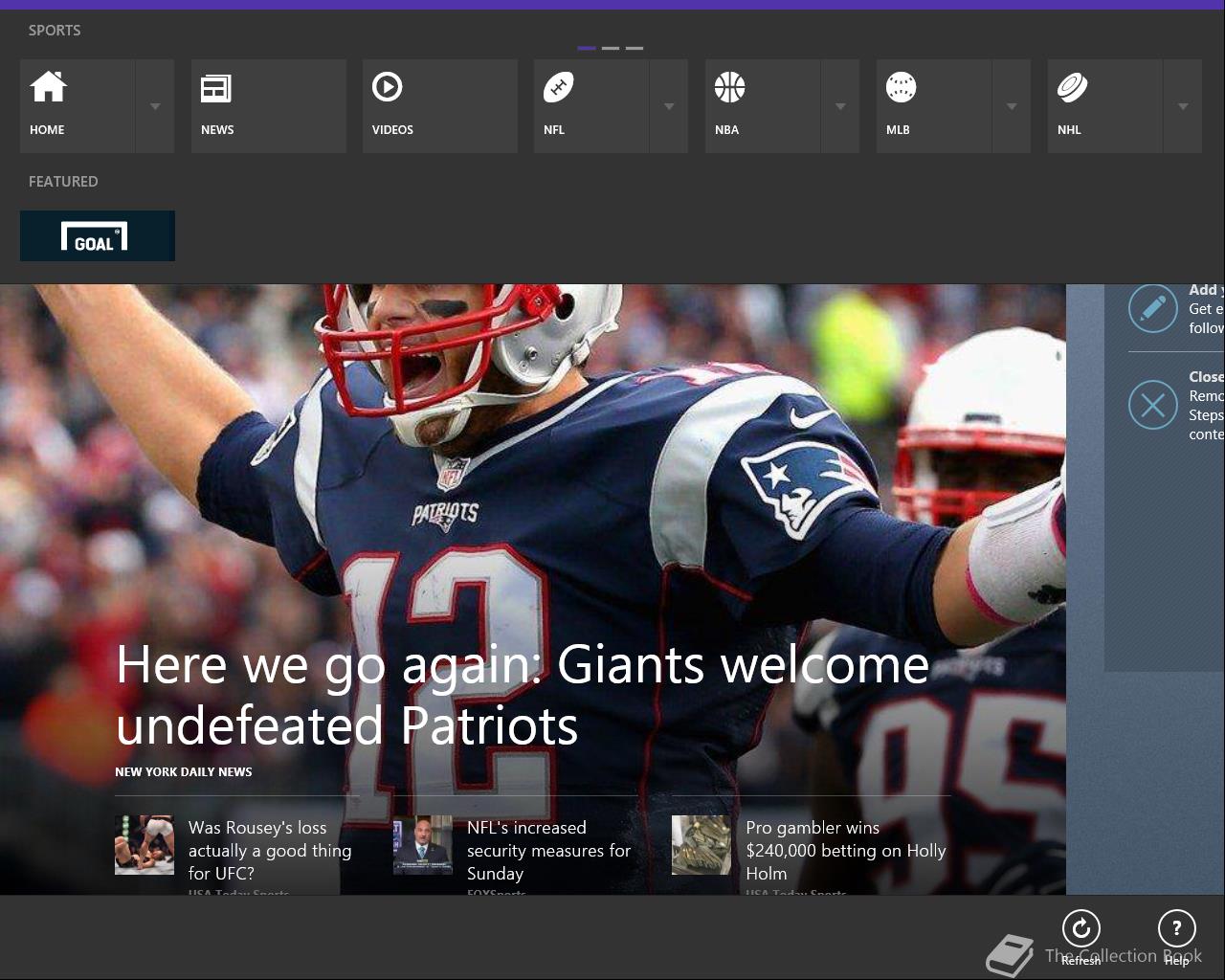Open the Home tile house icon
Image resolution: width=1225 pixels, height=980 pixels.
point(48,87)
